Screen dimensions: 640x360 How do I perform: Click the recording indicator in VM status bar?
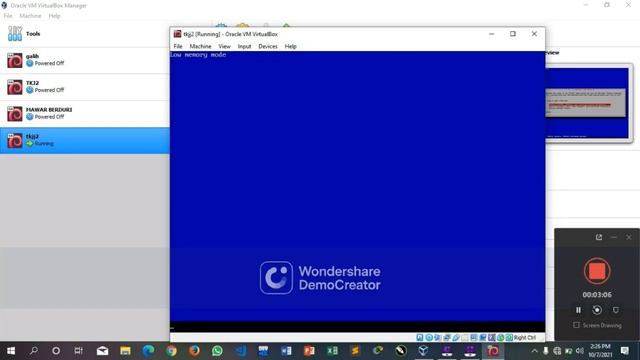click(483, 338)
